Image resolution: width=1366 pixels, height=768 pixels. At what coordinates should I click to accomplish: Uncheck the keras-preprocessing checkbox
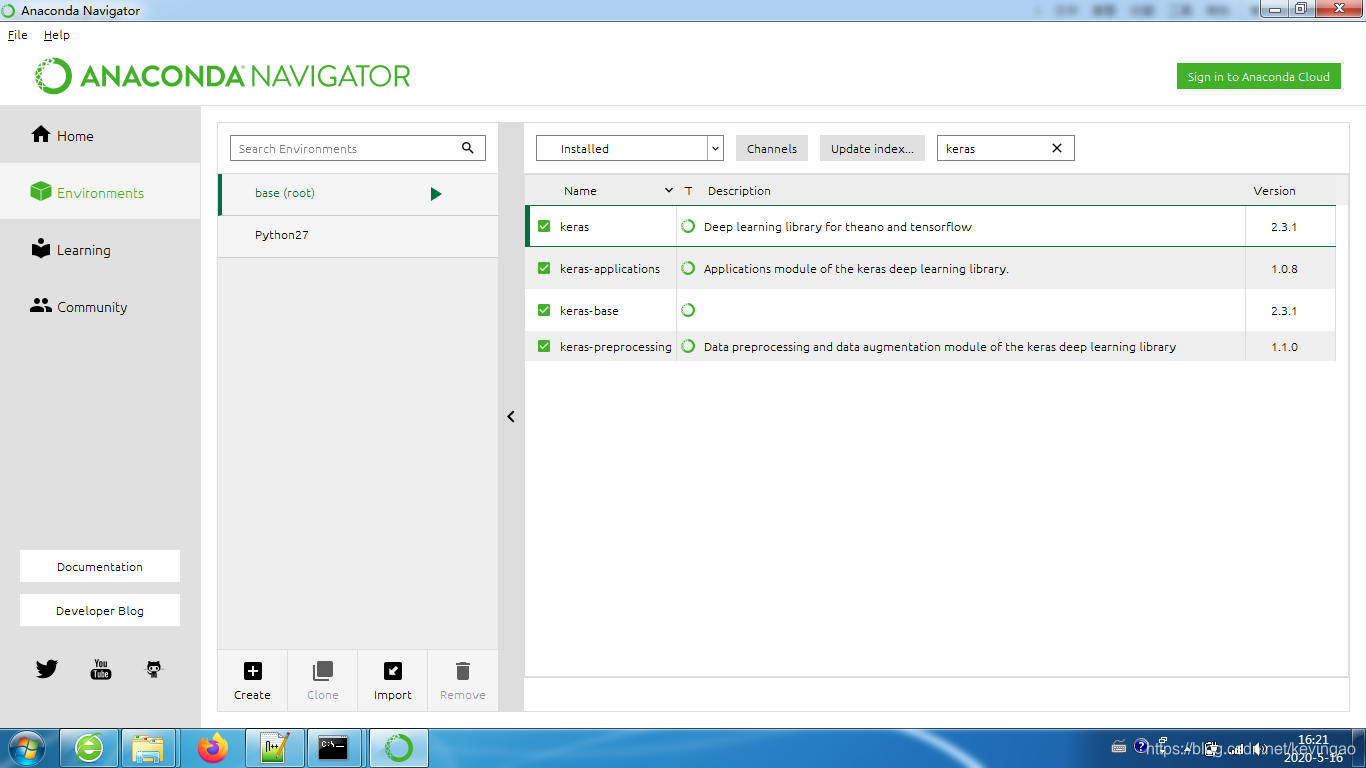(x=544, y=346)
